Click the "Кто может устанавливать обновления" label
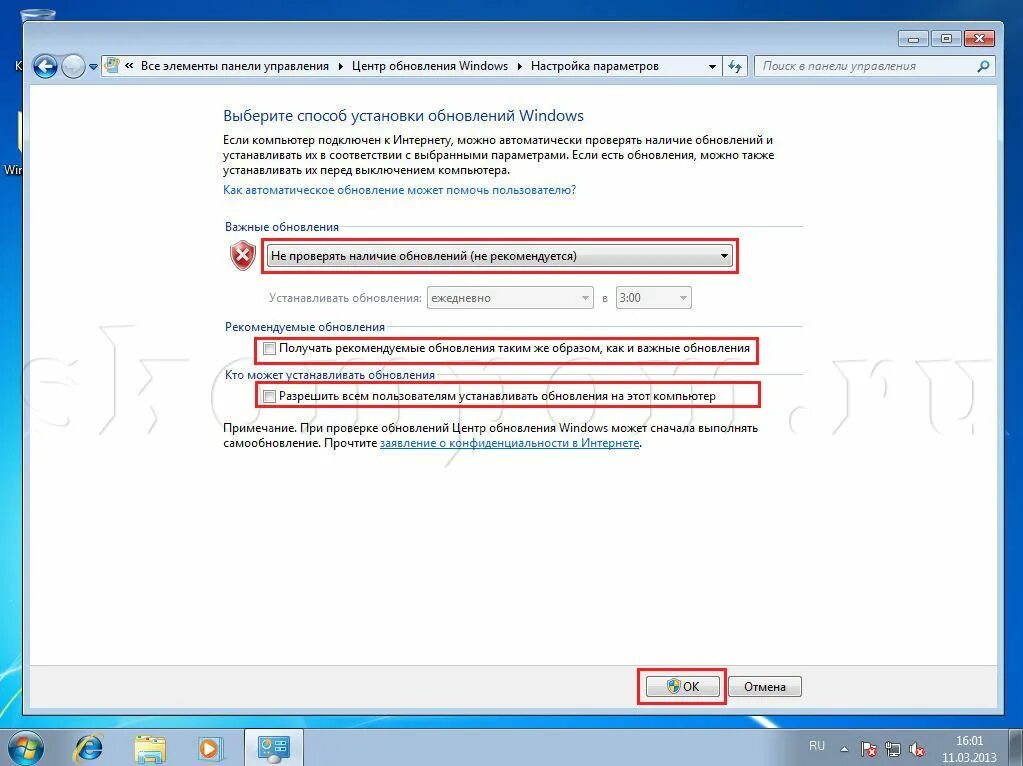Screen dimensions: 1023x766 click(329, 375)
